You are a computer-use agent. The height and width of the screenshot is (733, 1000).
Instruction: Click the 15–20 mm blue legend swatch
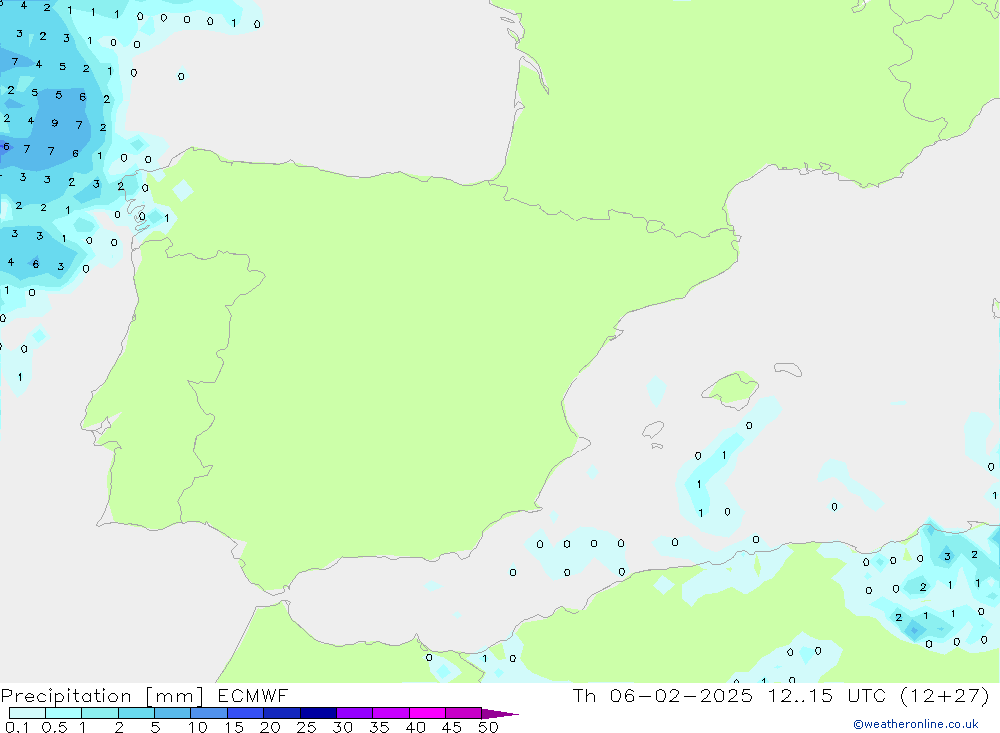point(245,713)
